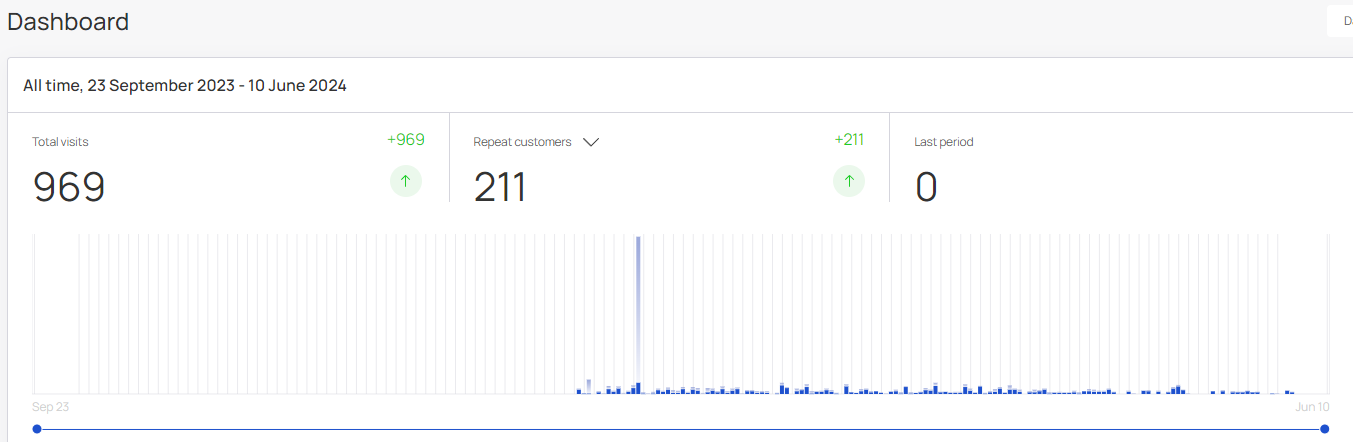Click the green up arrow under Repeat customers
Viewport: 1353px width, 442px height.
(x=848, y=181)
